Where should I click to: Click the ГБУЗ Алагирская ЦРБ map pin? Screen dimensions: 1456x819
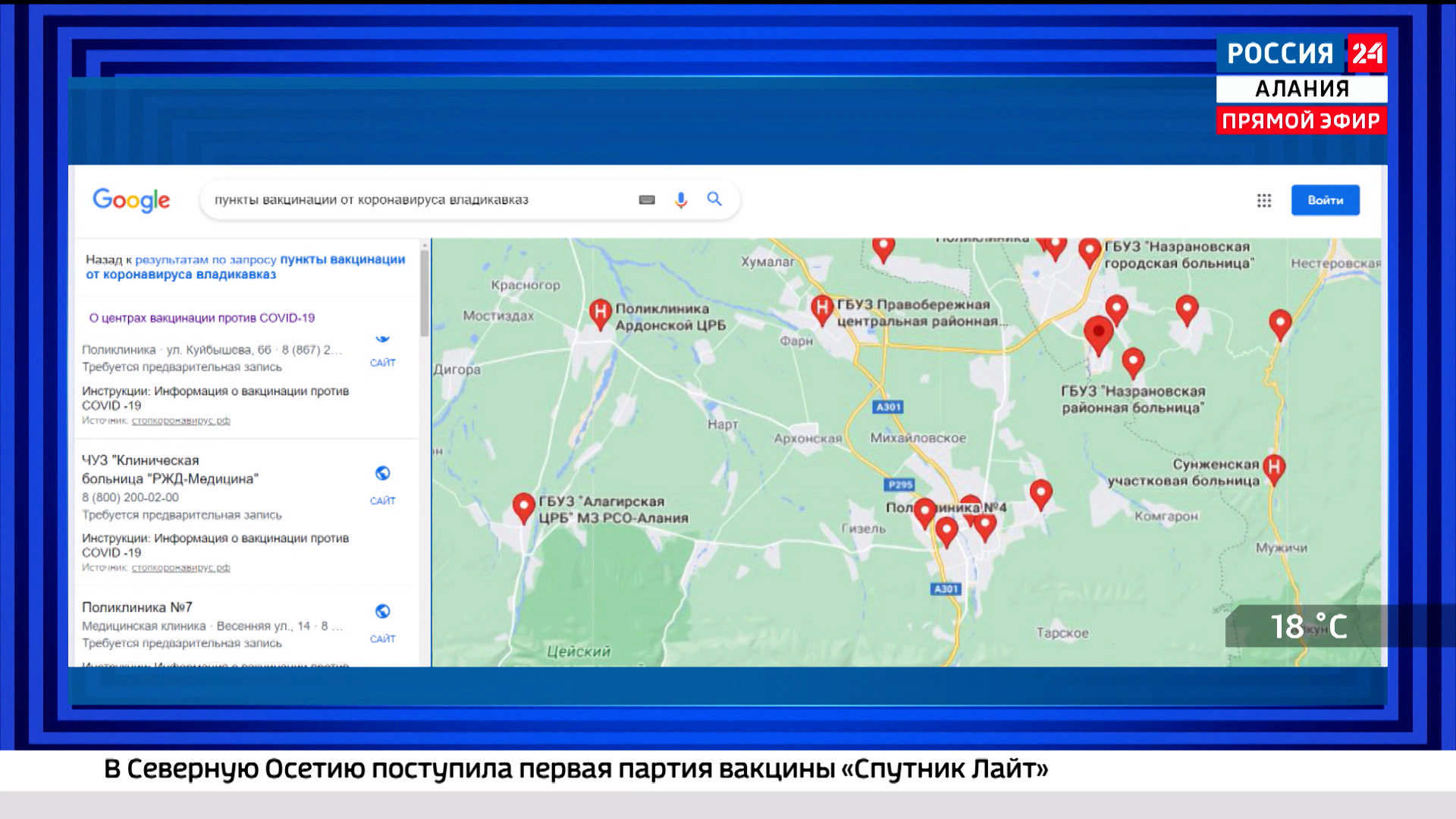[524, 508]
